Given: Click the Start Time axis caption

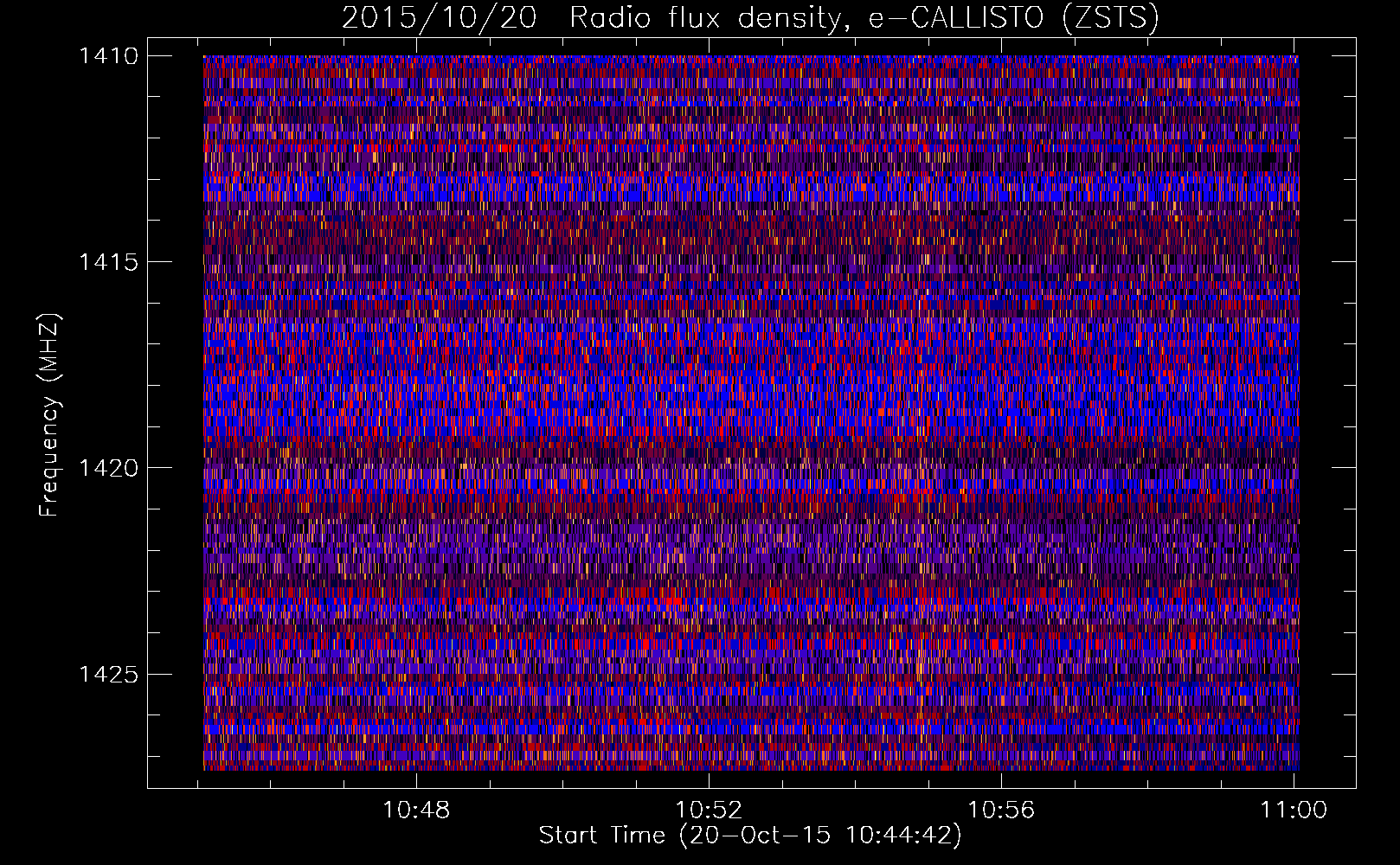Looking at the screenshot, I should pyautogui.click(x=750, y=836).
